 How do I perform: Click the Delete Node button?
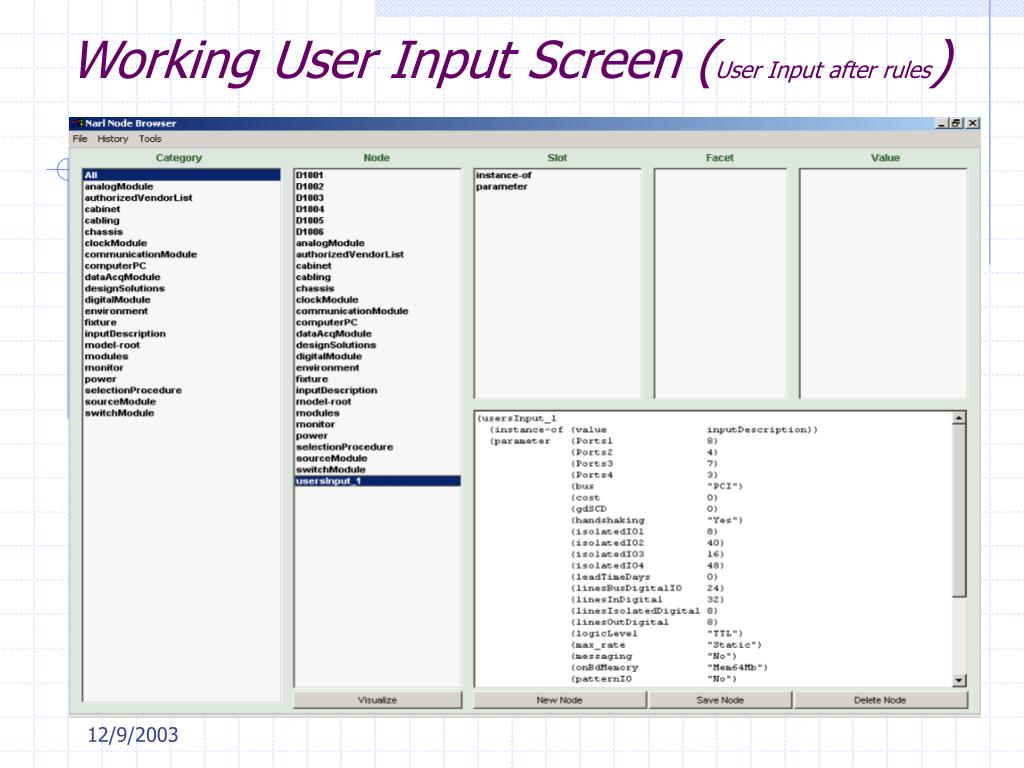880,699
